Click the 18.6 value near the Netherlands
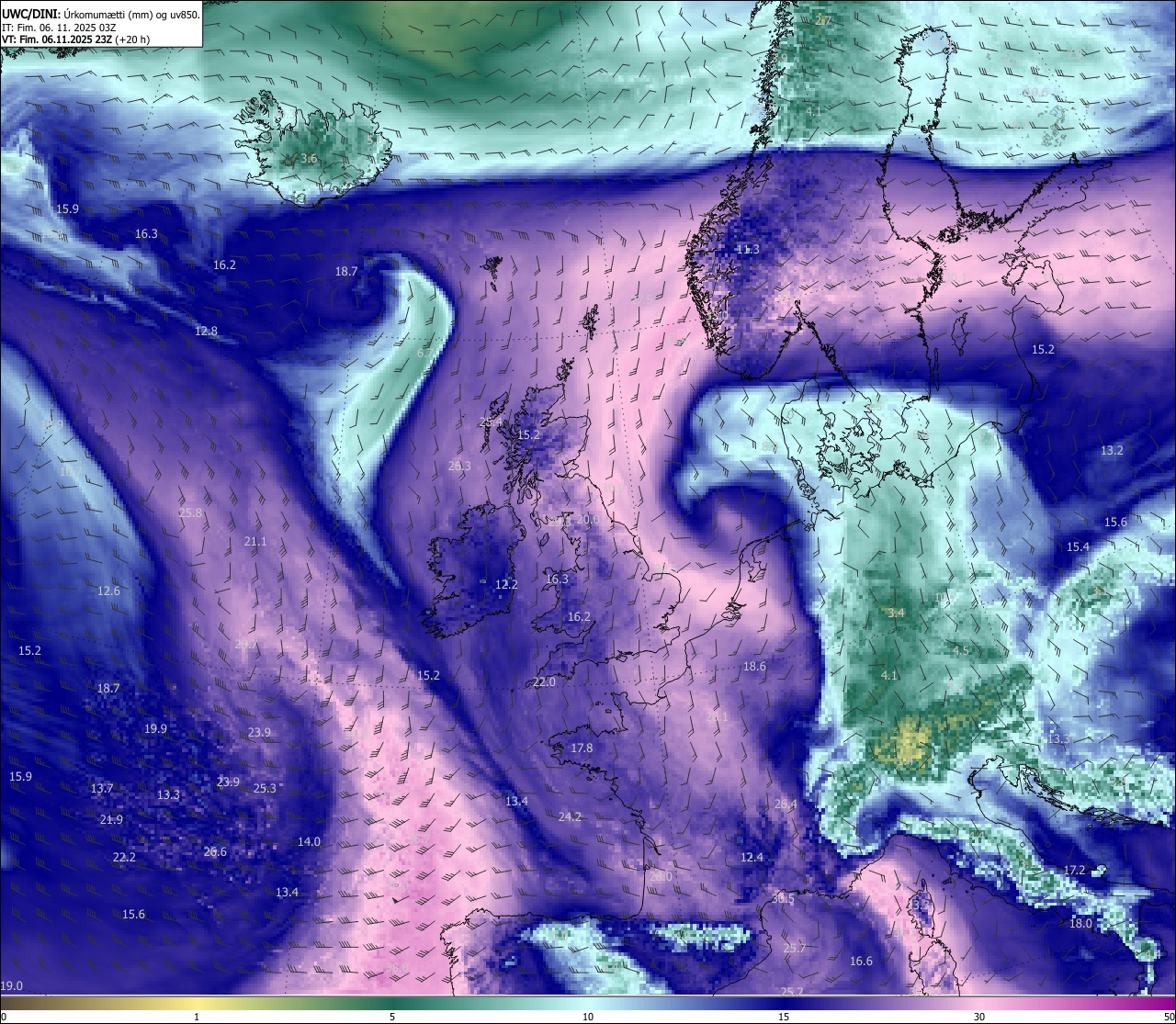The height and width of the screenshot is (1024, 1176). coord(754,667)
